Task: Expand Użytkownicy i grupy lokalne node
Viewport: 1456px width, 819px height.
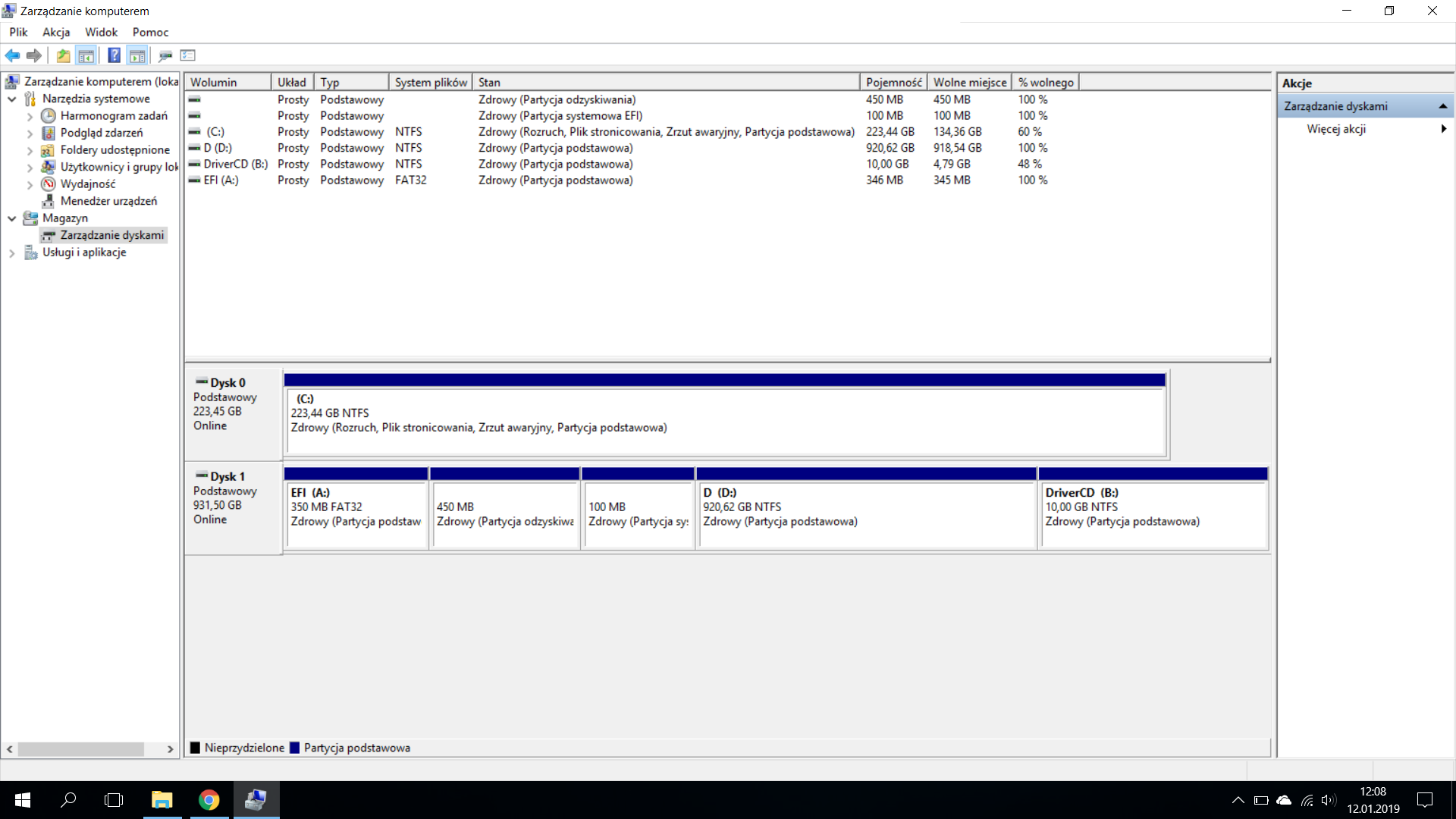Action: coord(30,167)
